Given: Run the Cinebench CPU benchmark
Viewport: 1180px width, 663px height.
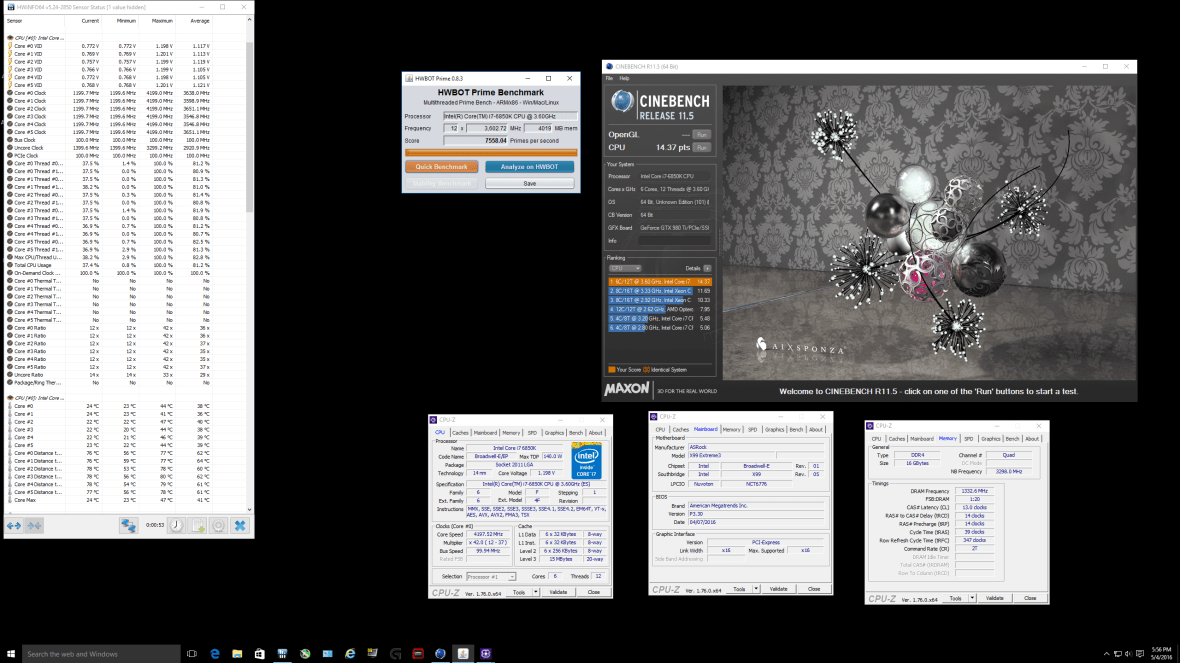Looking at the screenshot, I should [700, 147].
